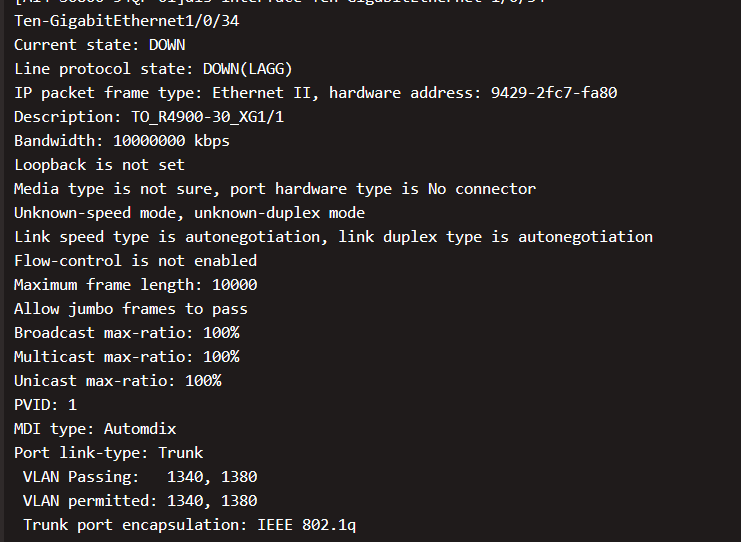Click the 'Port link-type: Trunk' line
This screenshot has height=542, width=741.
(108, 453)
